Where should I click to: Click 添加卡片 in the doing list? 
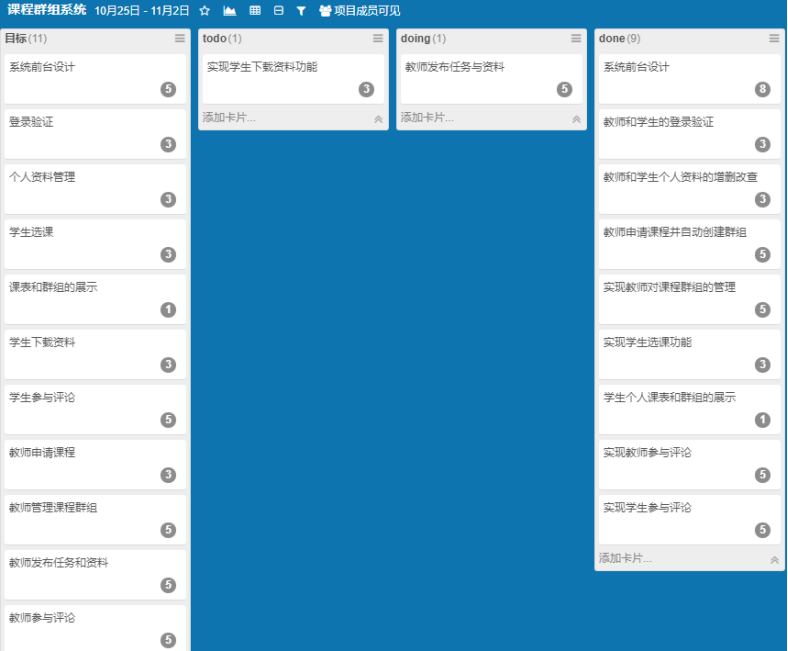[x=427, y=118]
